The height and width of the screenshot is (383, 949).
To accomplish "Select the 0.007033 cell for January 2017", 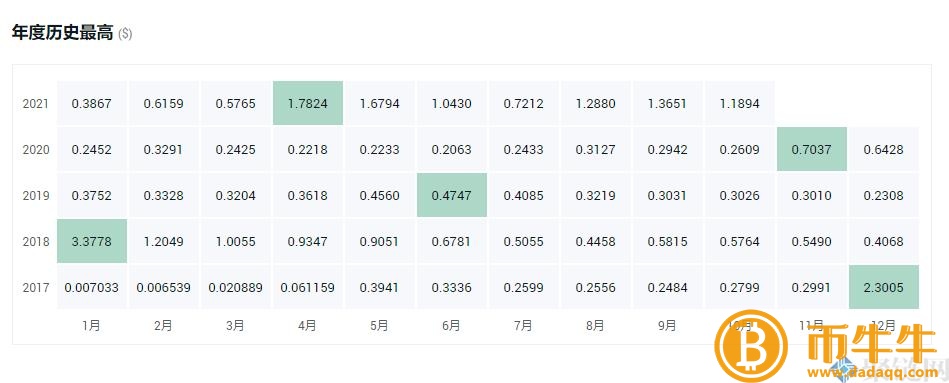I will click(92, 287).
